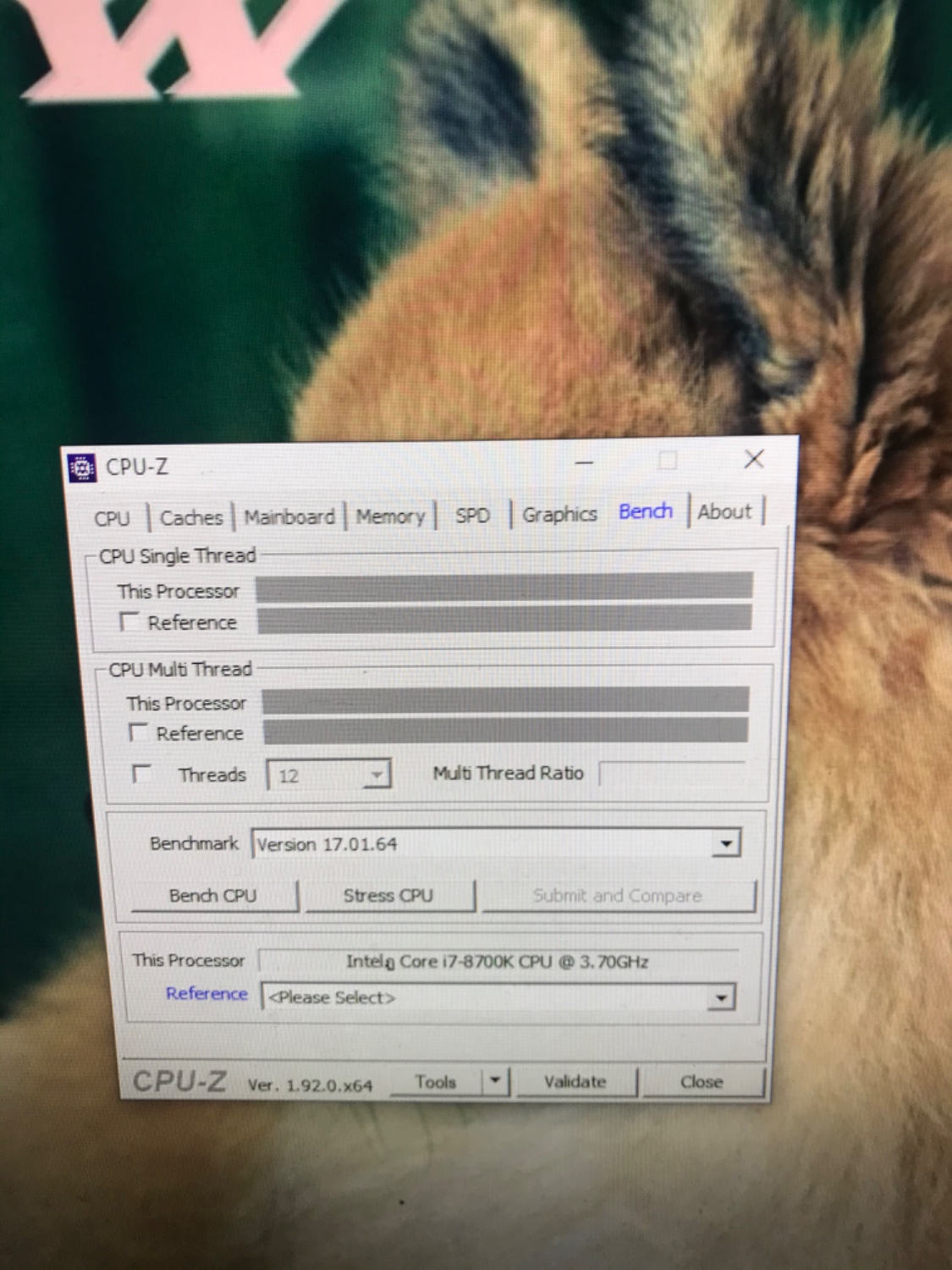Screen dimensions: 952x1270
Task: Open the Reference processor Please Select dropdown
Action: (x=498, y=997)
